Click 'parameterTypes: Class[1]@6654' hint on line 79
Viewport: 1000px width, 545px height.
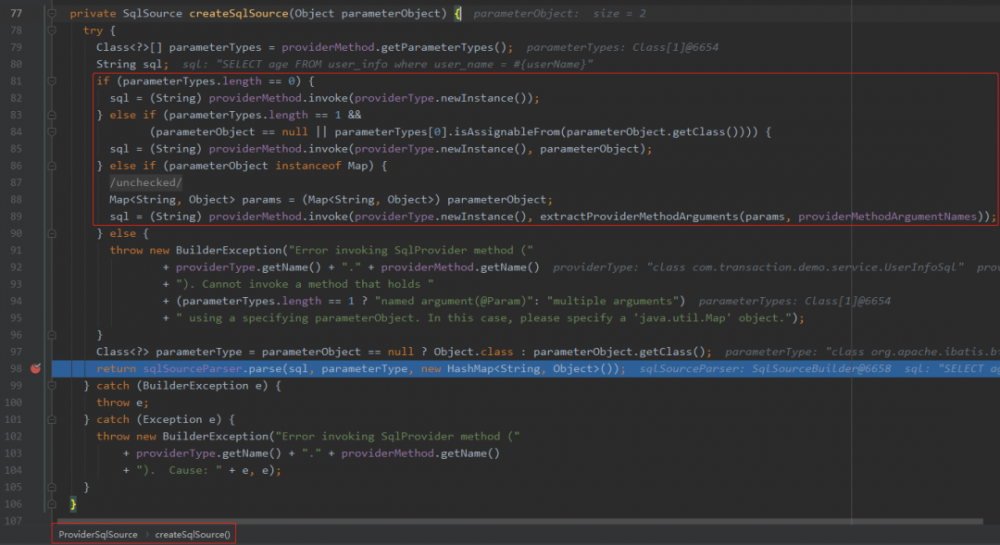(622, 47)
